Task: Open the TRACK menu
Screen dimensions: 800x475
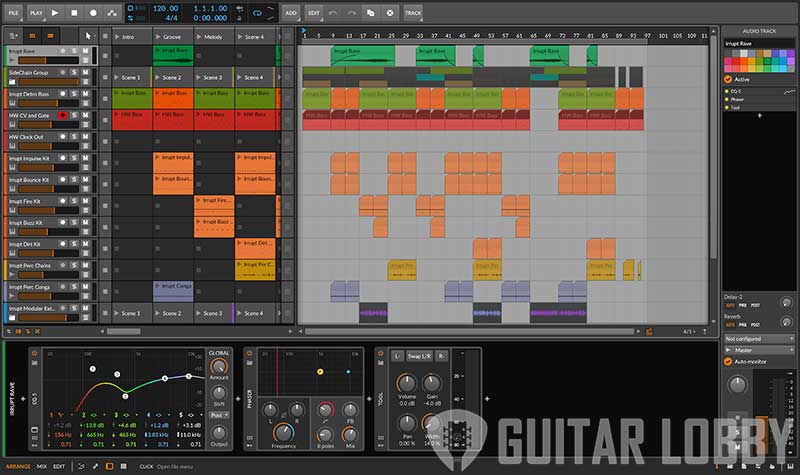Action: (413, 13)
